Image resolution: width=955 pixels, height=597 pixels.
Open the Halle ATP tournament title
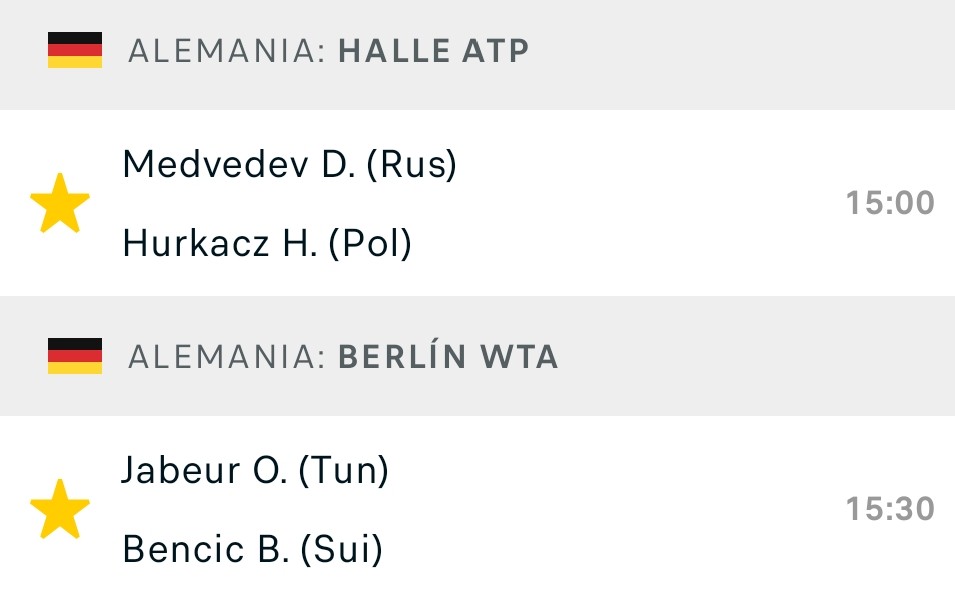pos(433,51)
